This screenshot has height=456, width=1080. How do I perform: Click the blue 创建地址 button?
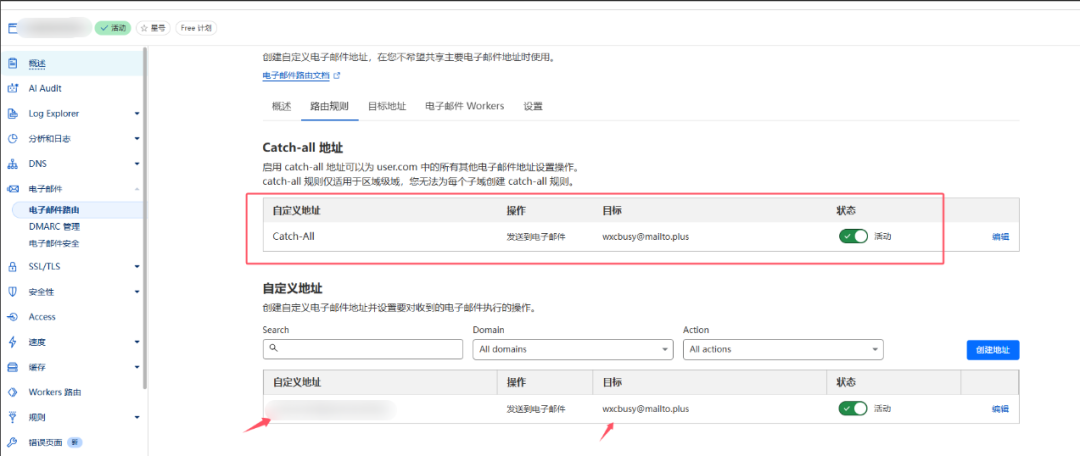point(992,349)
